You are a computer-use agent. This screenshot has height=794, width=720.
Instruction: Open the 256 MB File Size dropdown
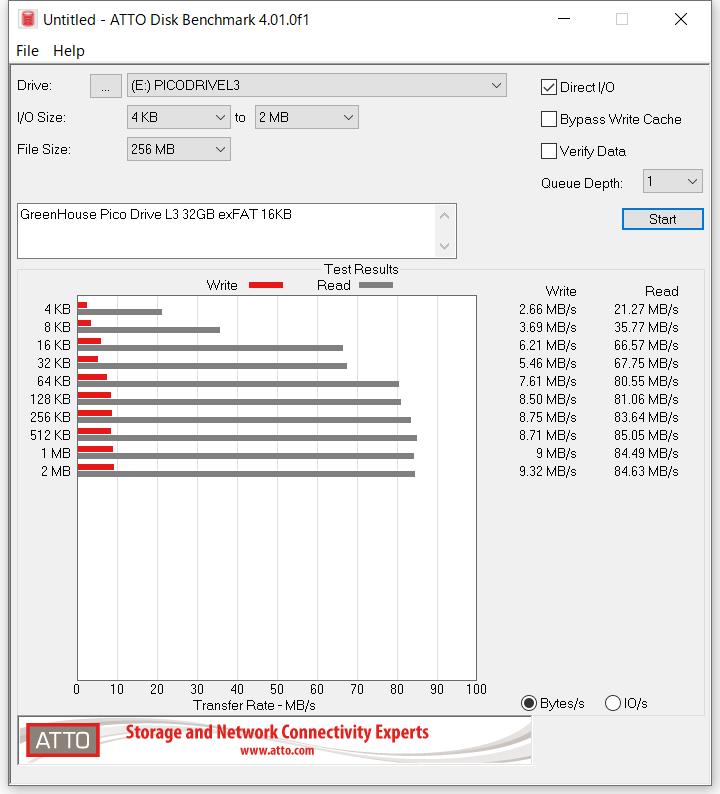coord(179,149)
